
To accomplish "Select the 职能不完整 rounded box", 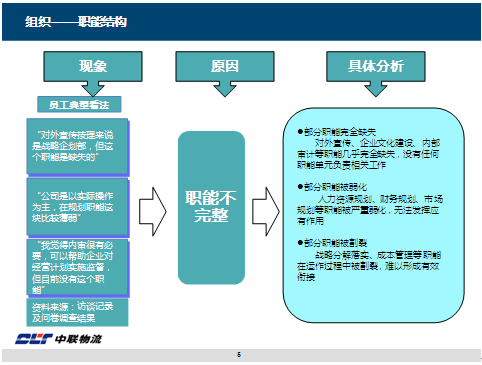I will (x=211, y=208).
